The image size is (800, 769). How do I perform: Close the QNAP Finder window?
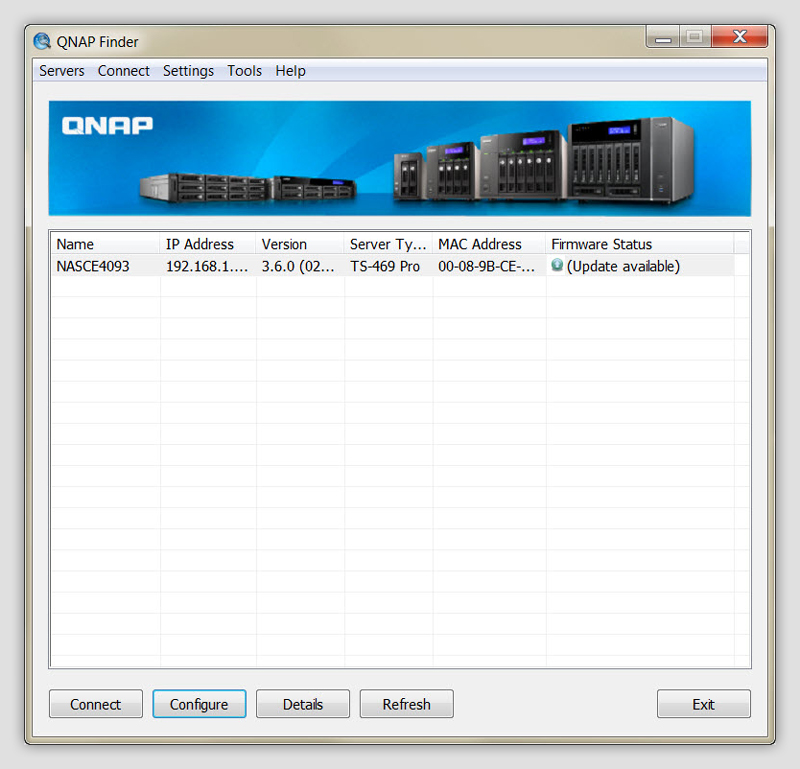740,37
